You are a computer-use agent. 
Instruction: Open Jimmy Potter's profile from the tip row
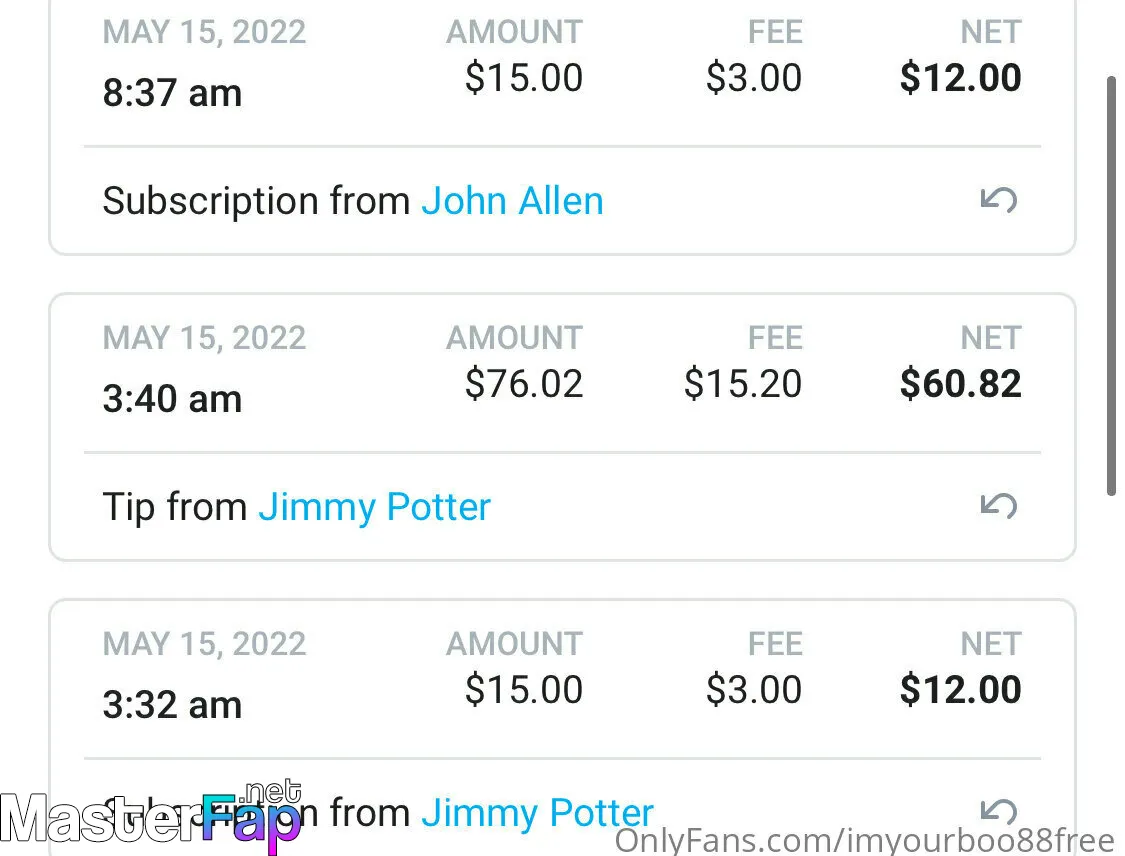tap(375, 507)
